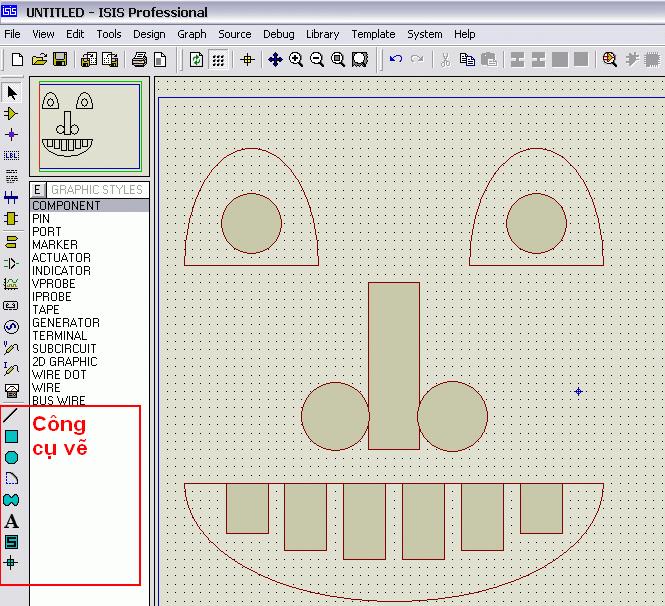Viewport: 665px width, 606px height.
Task: Pick the 2D arc drawing tool
Action: (x=11, y=478)
